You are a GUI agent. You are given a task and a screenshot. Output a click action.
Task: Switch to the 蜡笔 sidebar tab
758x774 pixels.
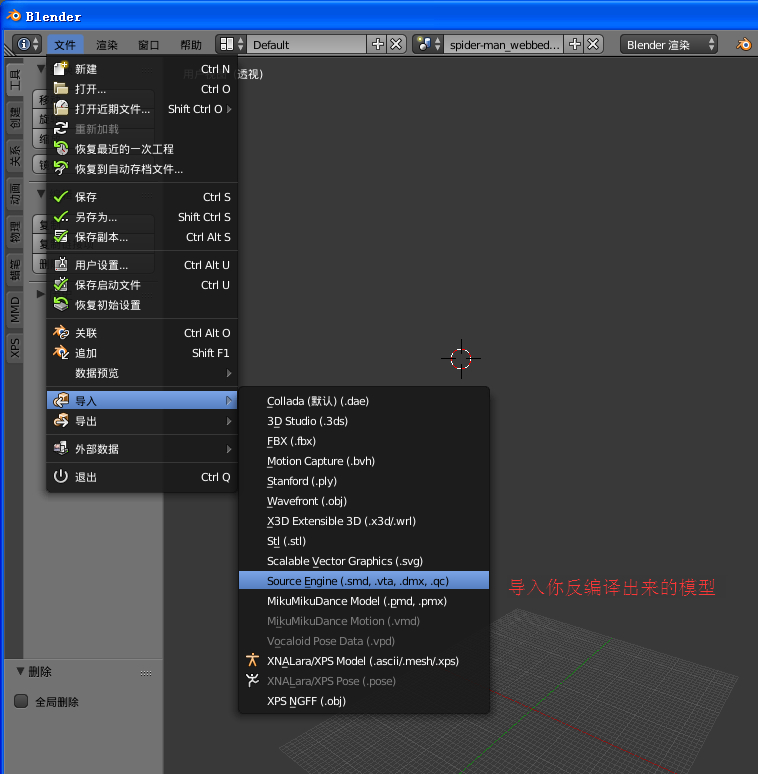point(15,270)
